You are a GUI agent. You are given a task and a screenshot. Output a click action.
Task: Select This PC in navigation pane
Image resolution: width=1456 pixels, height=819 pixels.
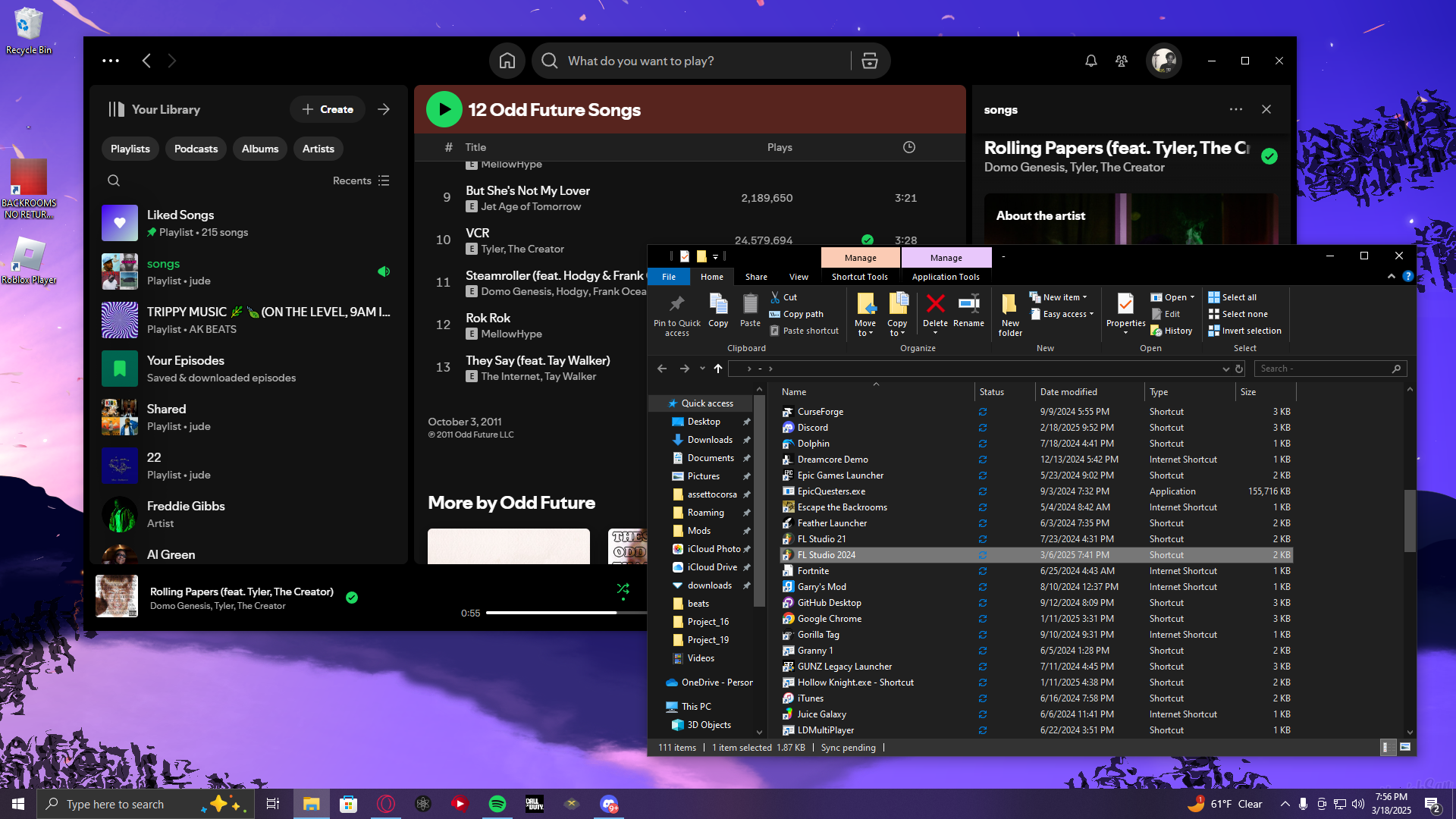click(x=696, y=707)
